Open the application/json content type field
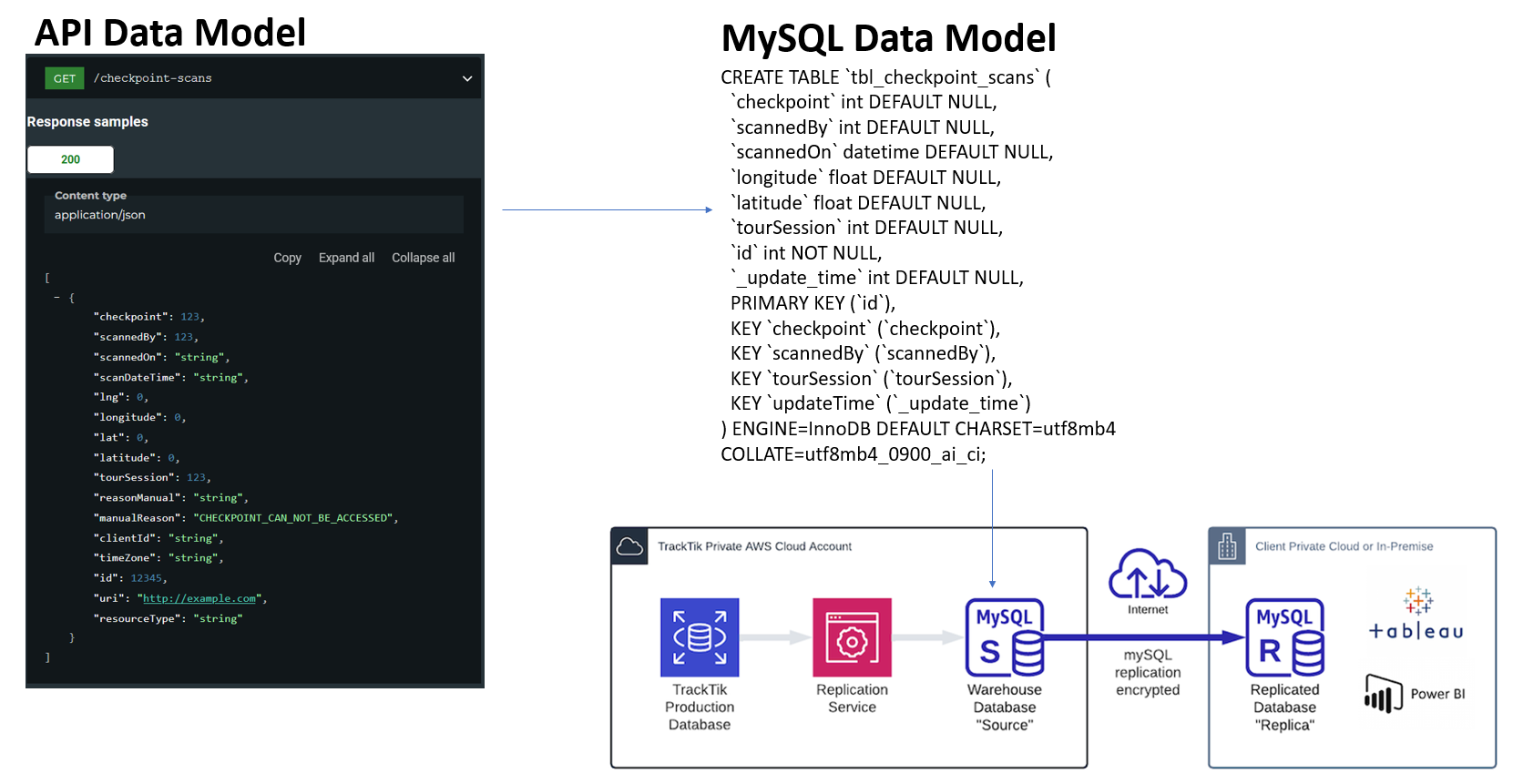This screenshot has height=784, width=1513. click(x=254, y=215)
